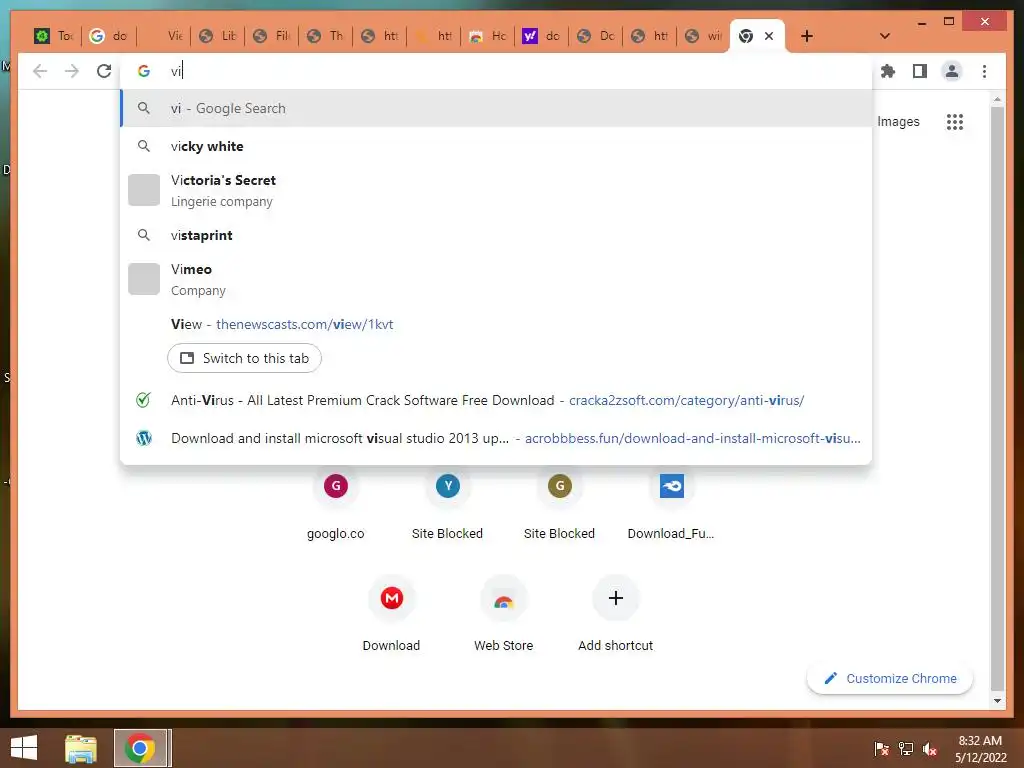Open the Extensions puzzle icon
1024x768 pixels.
[x=888, y=71]
